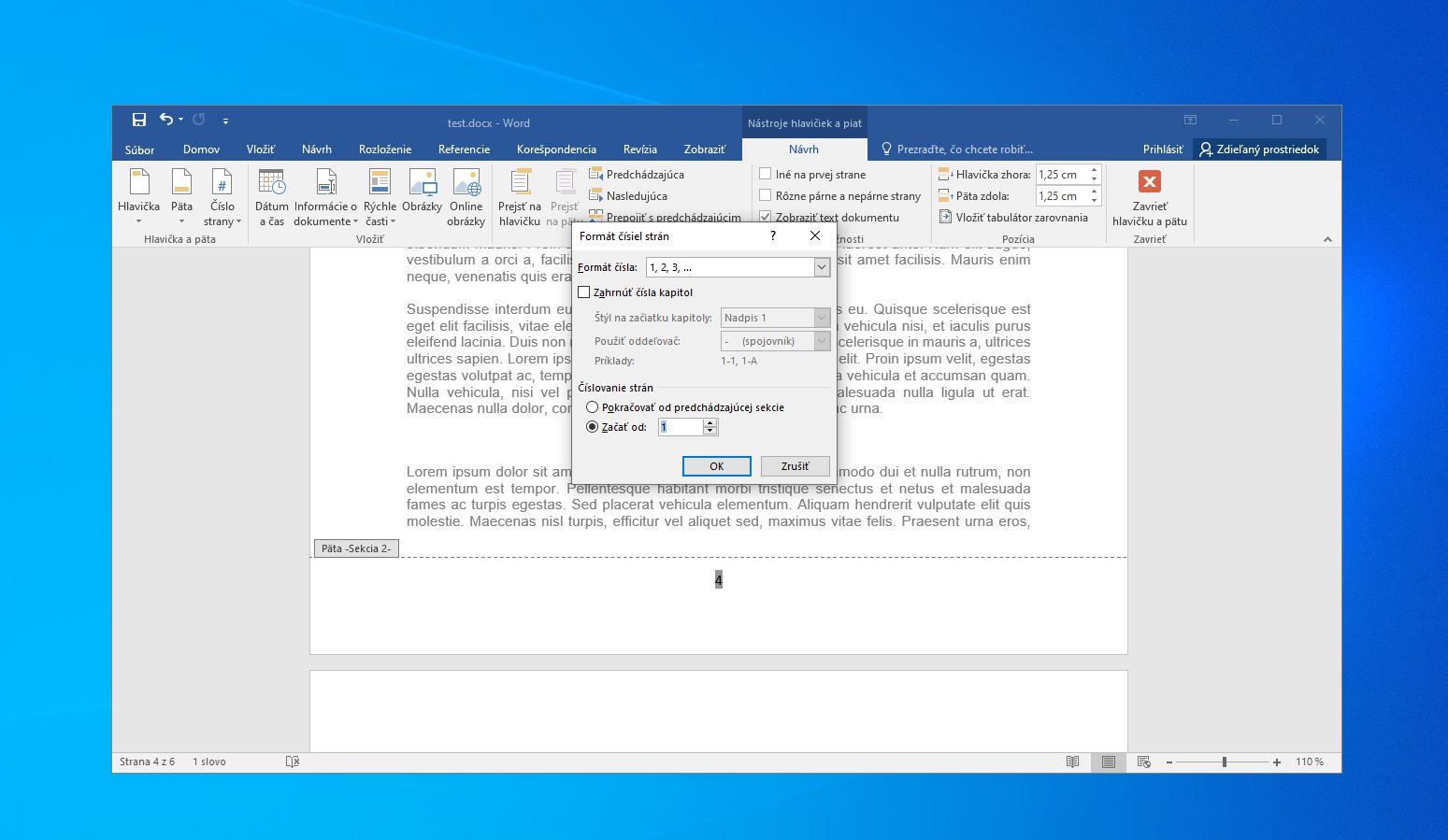Increase Začať od value with up arrow
The image size is (1448, 840).
[x=710, y=423]
